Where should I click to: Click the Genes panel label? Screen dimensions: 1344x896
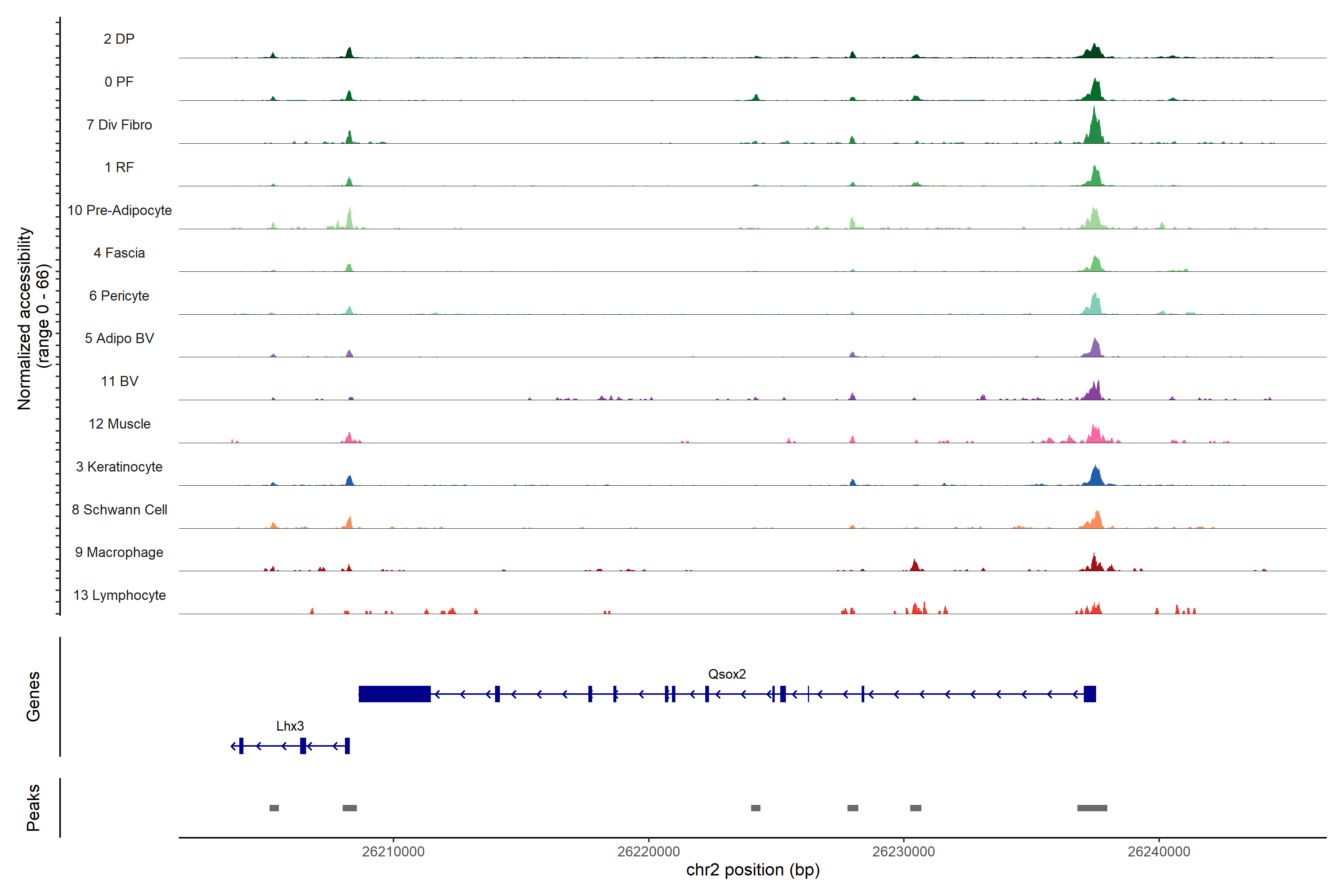(x=33, y=696)
